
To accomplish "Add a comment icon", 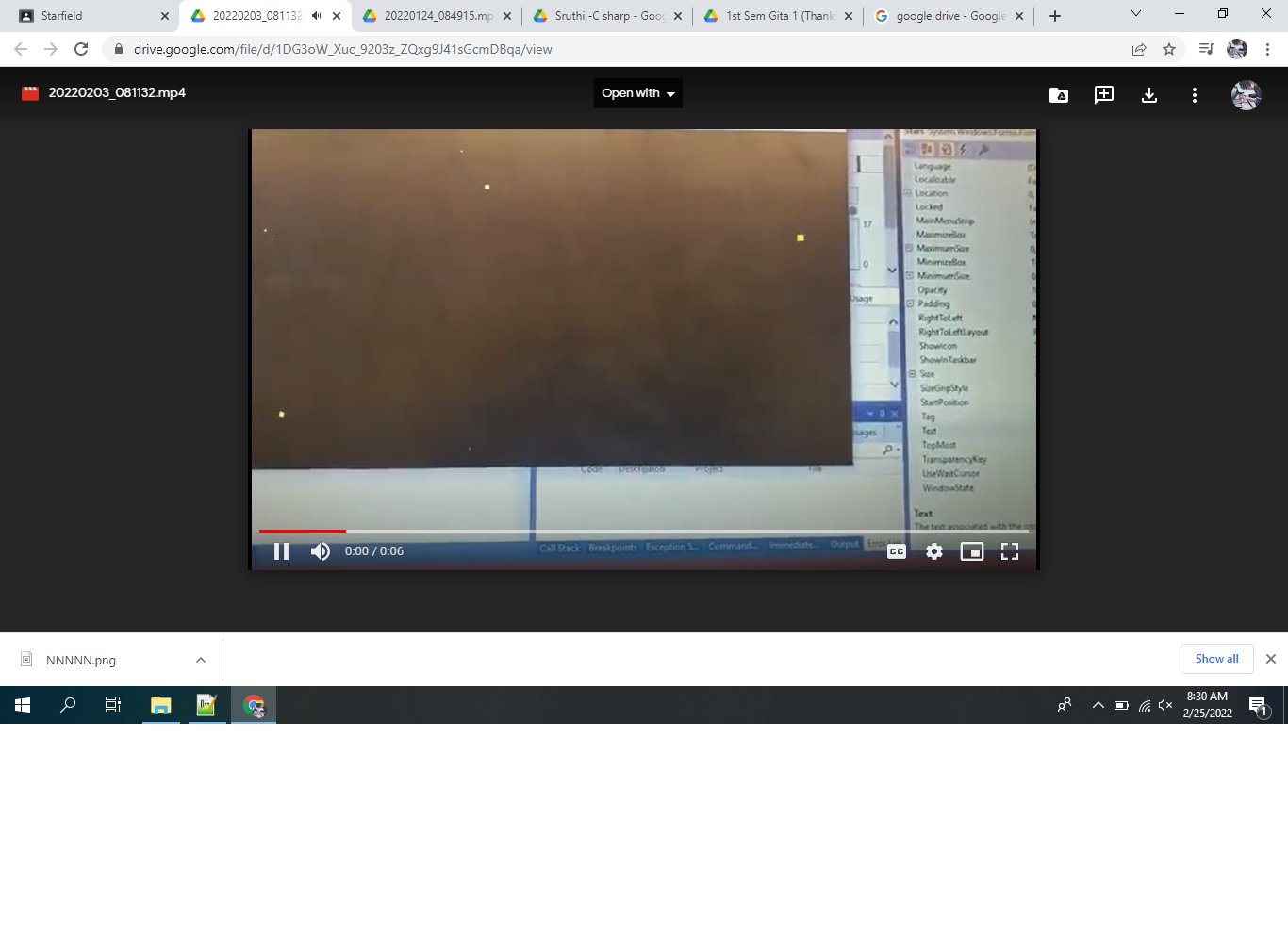I will coord(1104,95).
